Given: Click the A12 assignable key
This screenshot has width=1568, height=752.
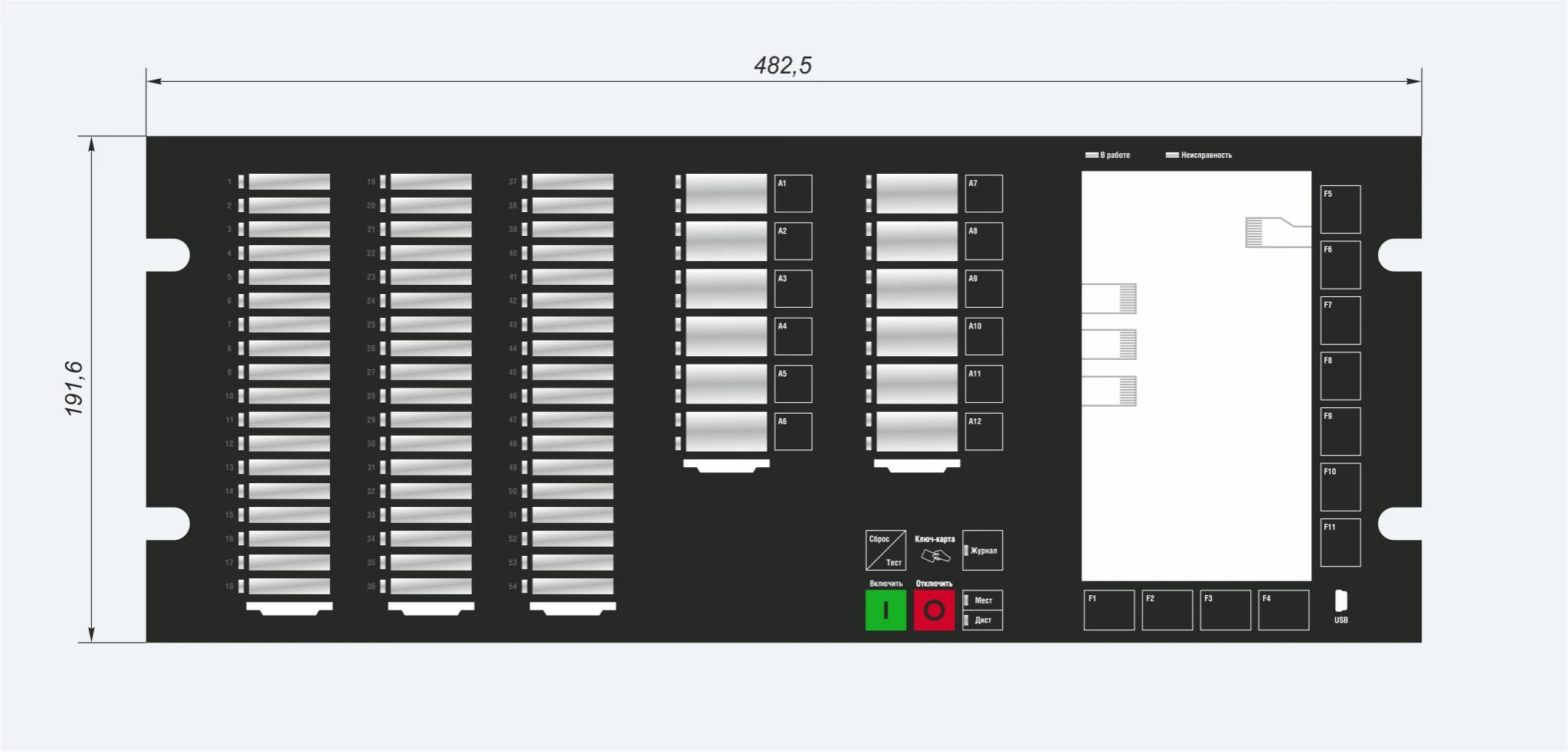Looking at the screenshot, I should [984, 432].
